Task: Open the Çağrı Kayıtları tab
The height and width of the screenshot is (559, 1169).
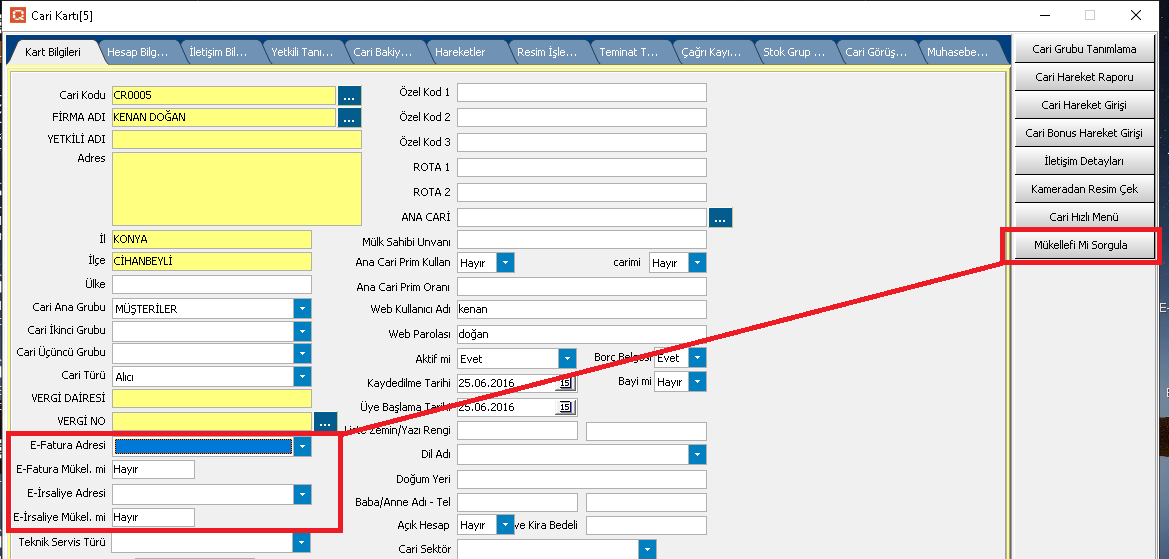Action: pyautogui.click(x=711, y=52)
